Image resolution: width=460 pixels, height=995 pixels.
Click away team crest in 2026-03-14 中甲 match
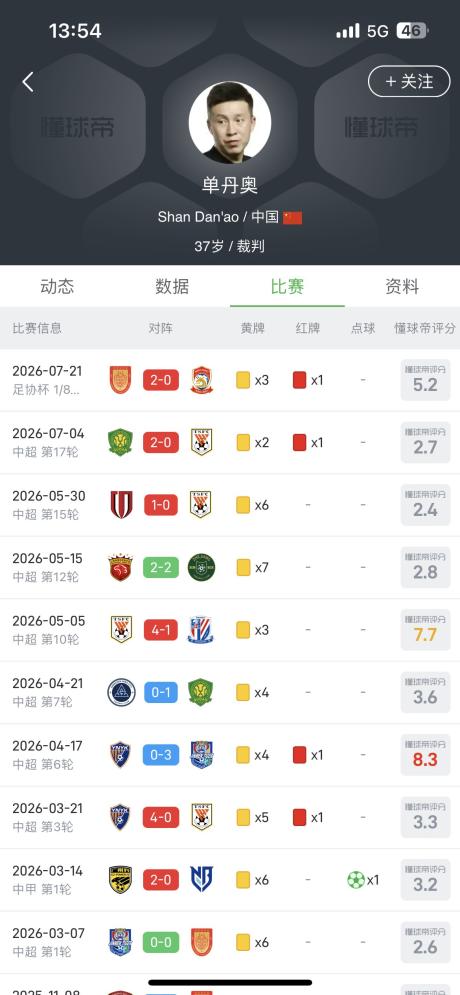click(202, 880)
